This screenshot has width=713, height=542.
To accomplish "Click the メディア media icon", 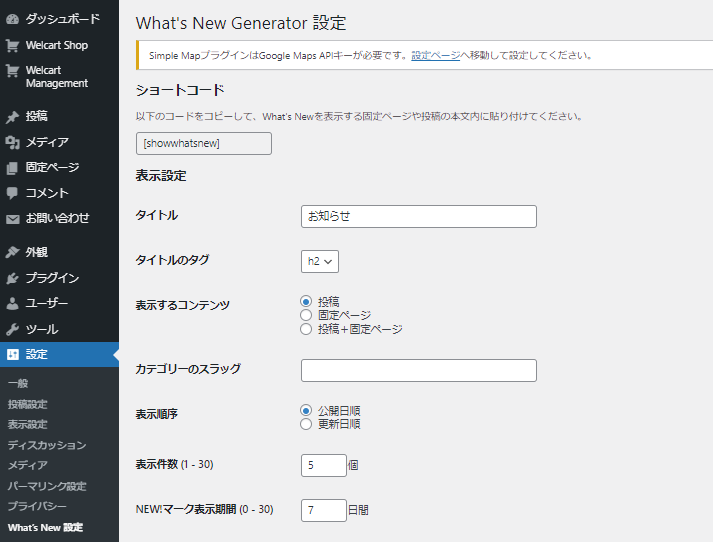I will [13, 142].
